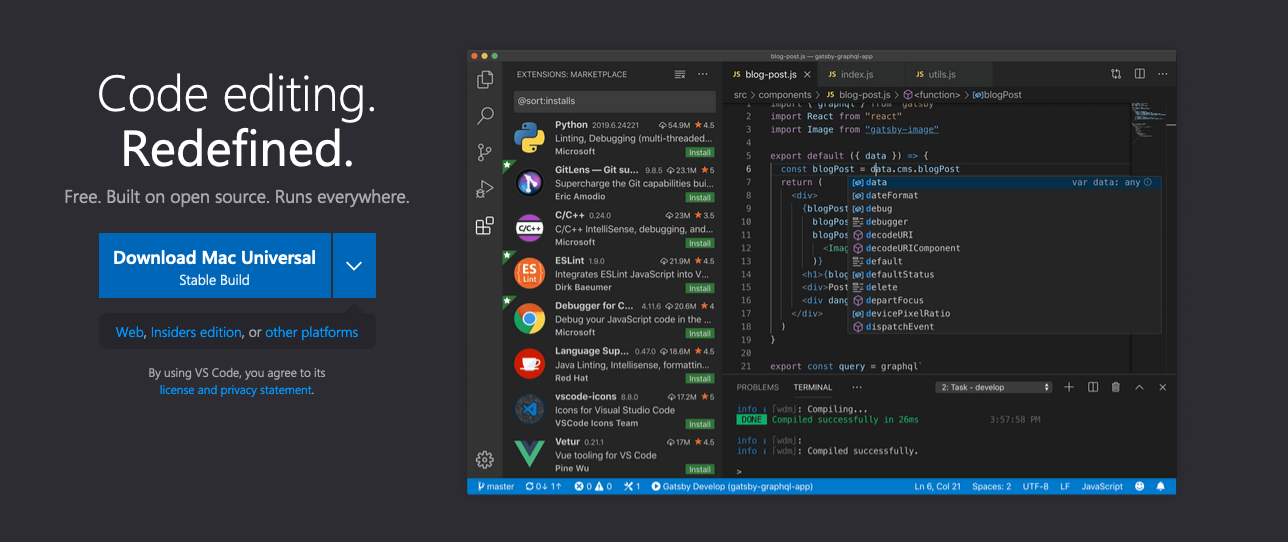
Task: Install the C/C++ extension
Action: [700, 242]
